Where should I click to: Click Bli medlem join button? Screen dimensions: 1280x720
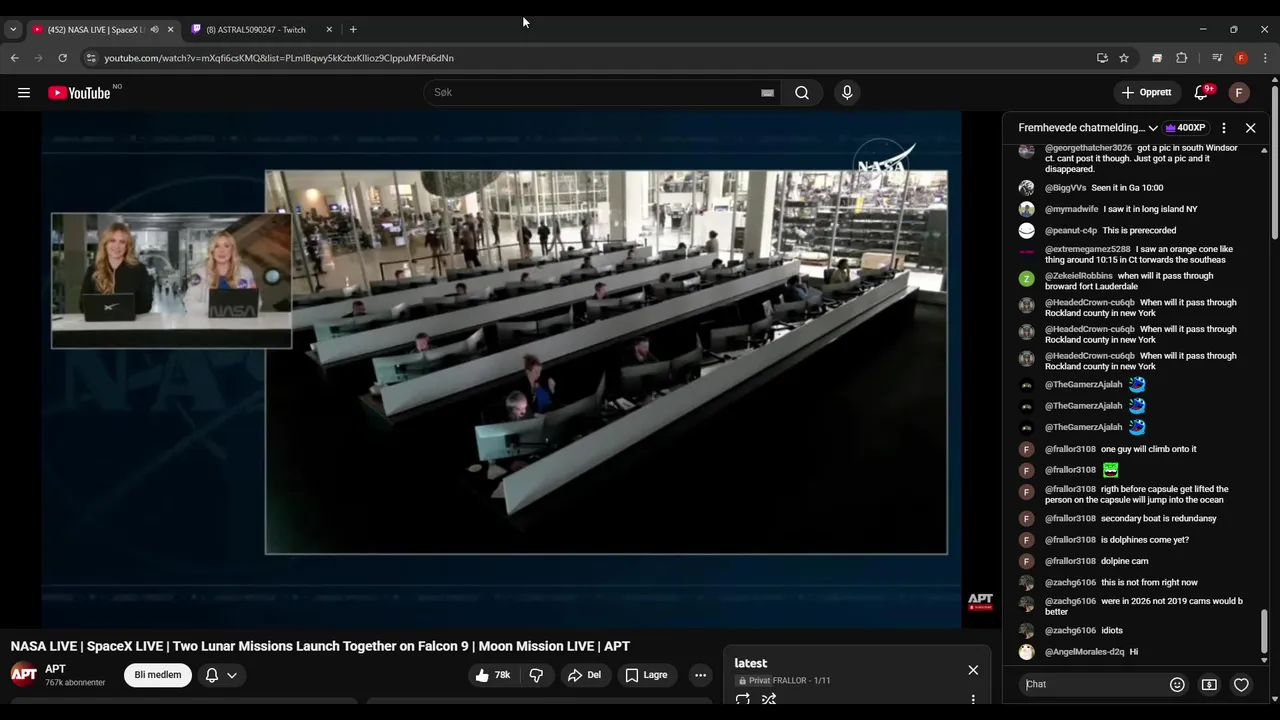tap(158, 675)
